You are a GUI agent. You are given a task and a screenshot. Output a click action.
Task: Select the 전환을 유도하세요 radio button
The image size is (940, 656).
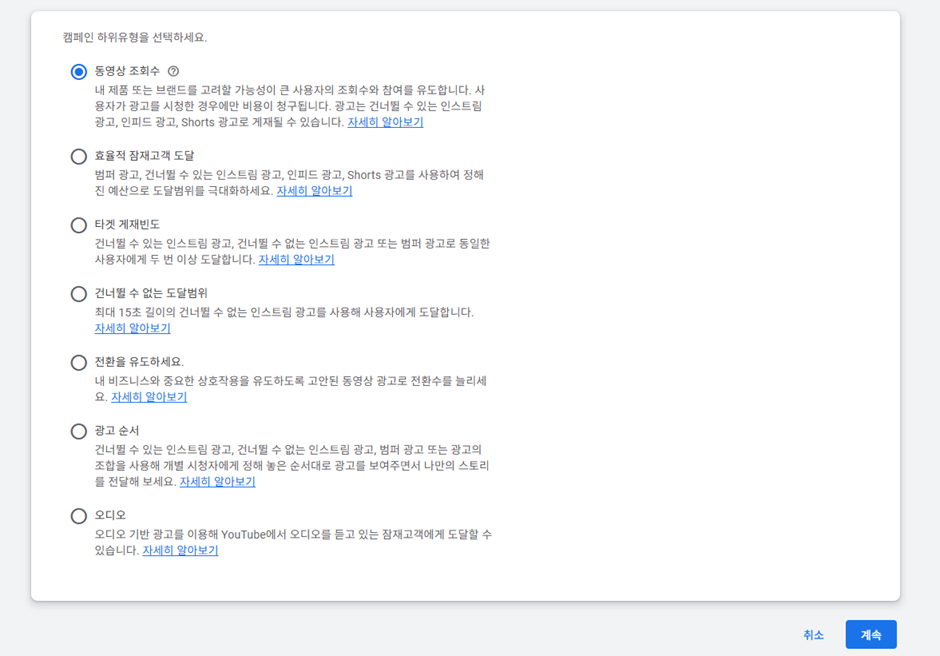click(79, 362)
